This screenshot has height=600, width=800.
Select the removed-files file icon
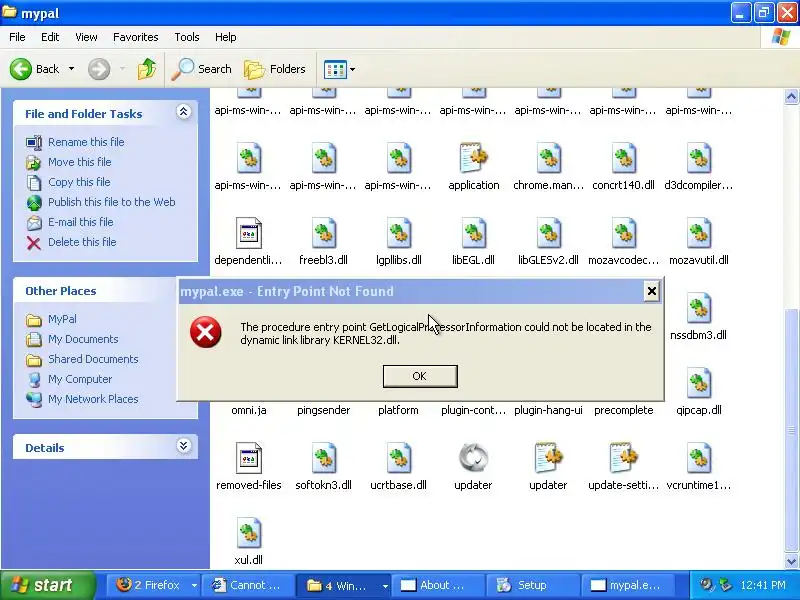click(x=248, y=458)
